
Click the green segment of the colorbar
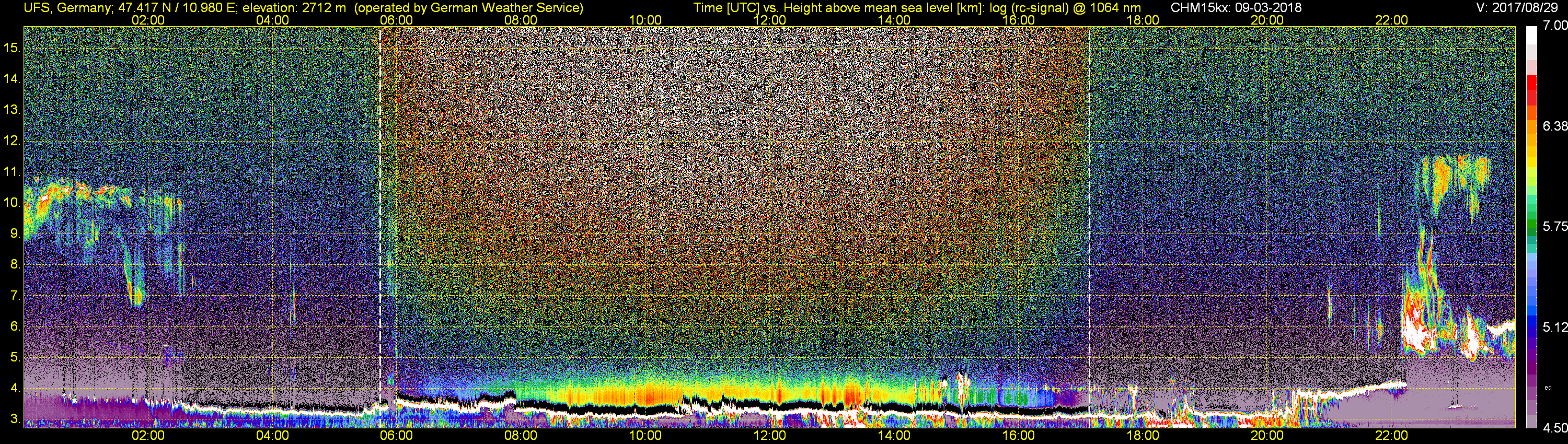click(1531, 224)
